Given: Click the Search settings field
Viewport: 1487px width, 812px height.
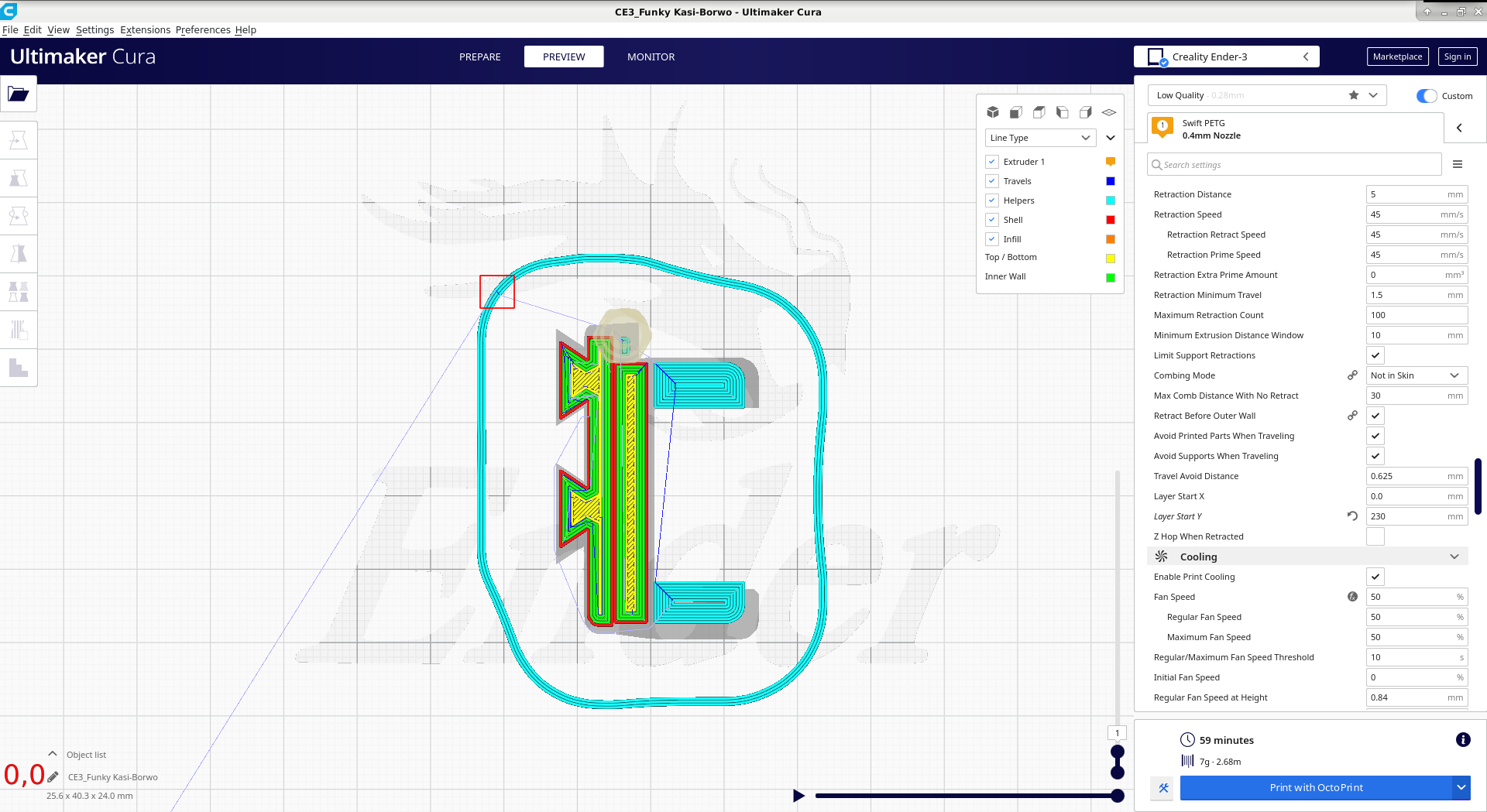Looking at the screenshot, I should (1294, 164).
